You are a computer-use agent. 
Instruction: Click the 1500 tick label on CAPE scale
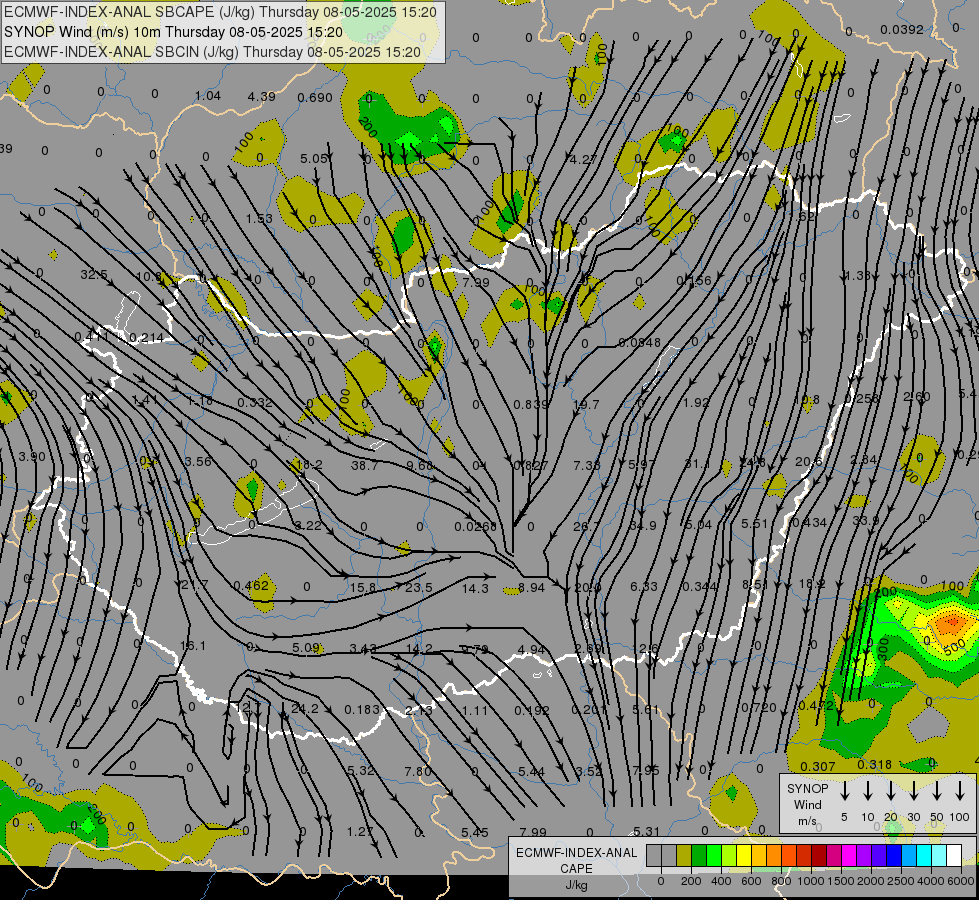pos(840,881)
